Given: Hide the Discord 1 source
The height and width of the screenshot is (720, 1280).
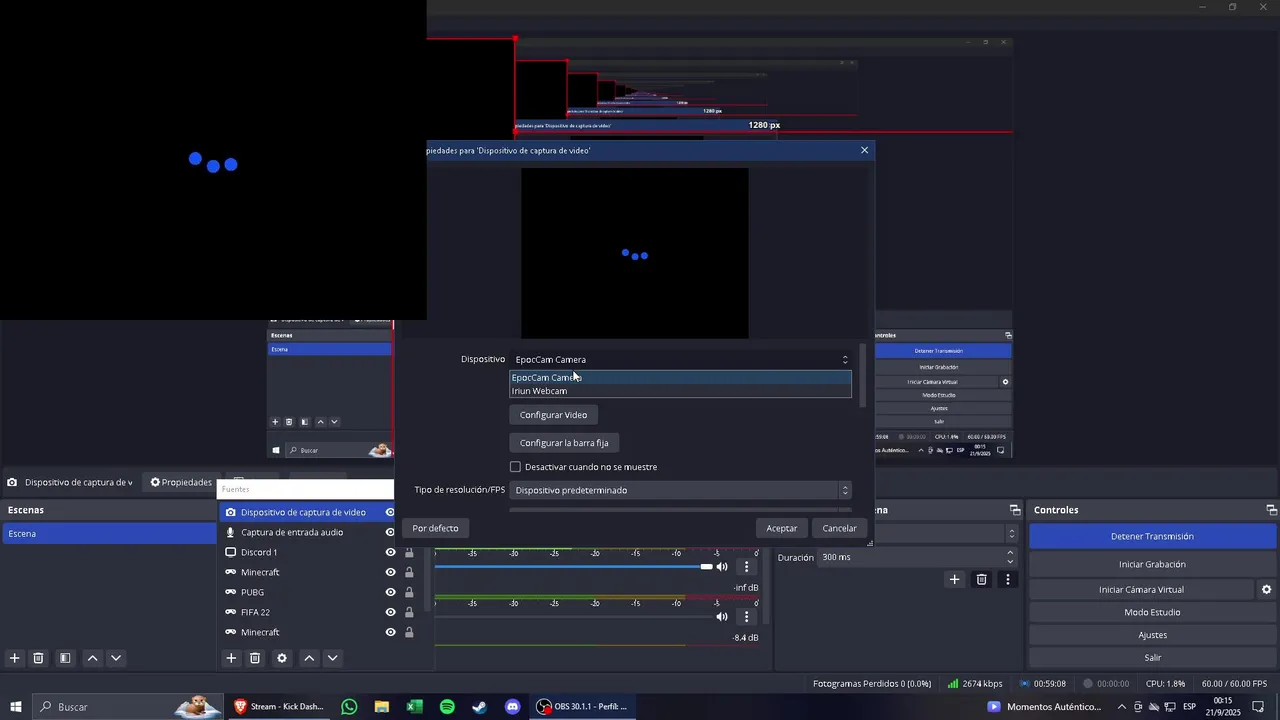Looking at the screenshot, I should pos(390,552).
